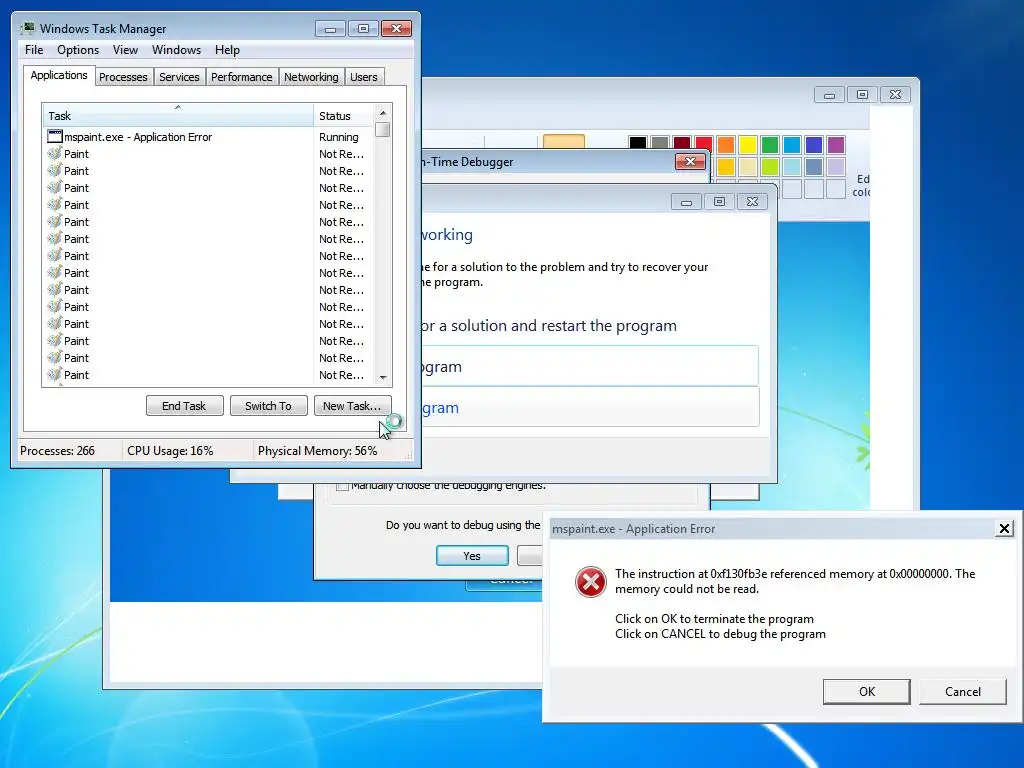
Task: Pick the dark red swatch in Paint
Action: click(682, 144)
